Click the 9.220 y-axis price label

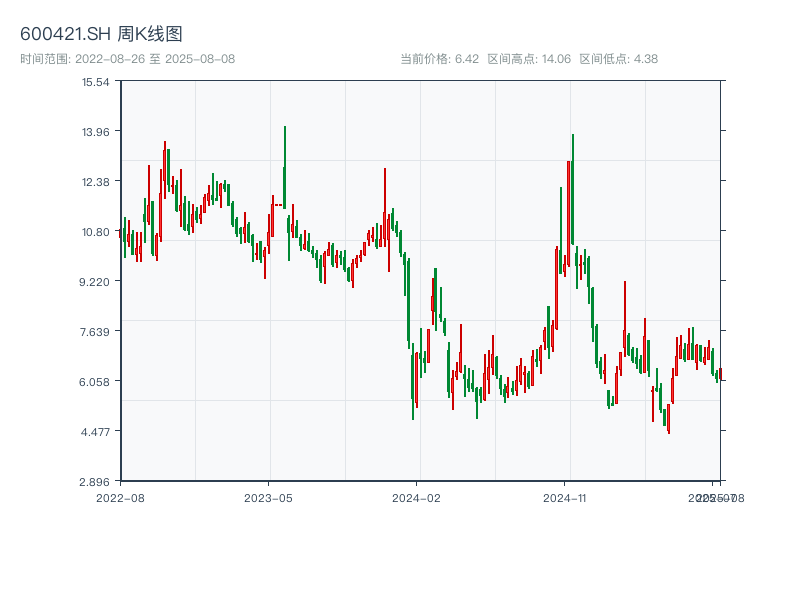(96, 281)
